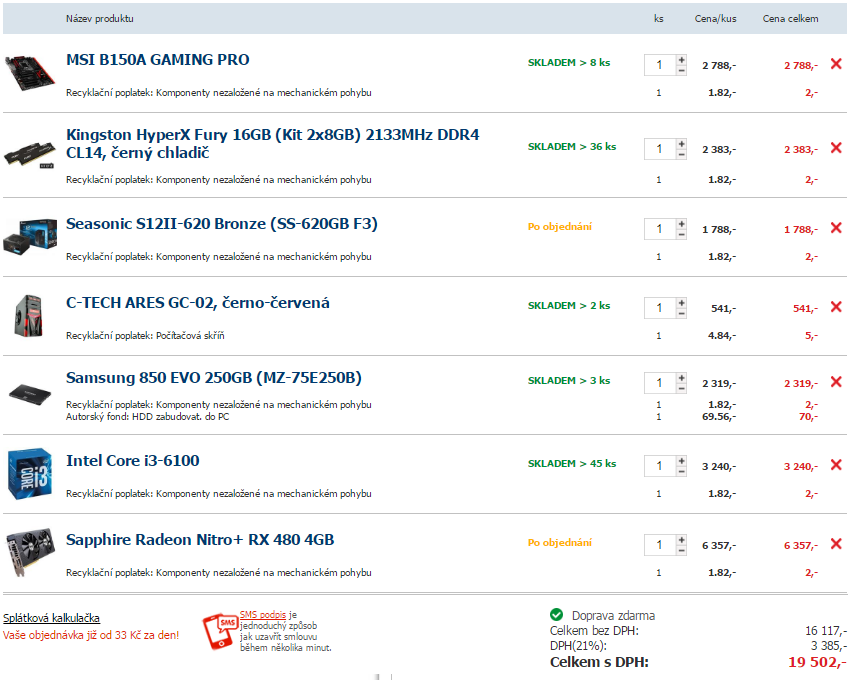Open Kingston HyperX Fury 16GB product link
The width and height of the screenshot is (862, 680).
tap(273, 143)
